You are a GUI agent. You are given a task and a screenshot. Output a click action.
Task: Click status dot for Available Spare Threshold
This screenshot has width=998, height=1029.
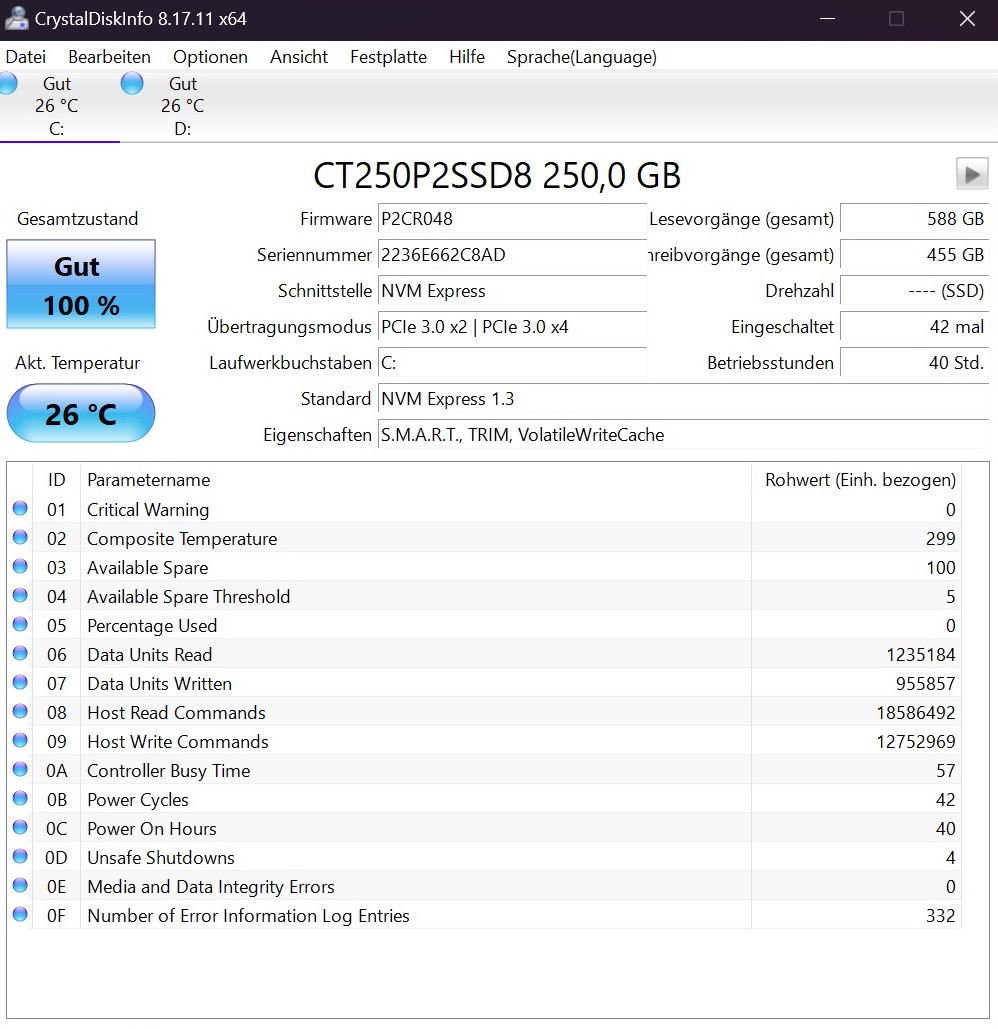coord(20,595)
